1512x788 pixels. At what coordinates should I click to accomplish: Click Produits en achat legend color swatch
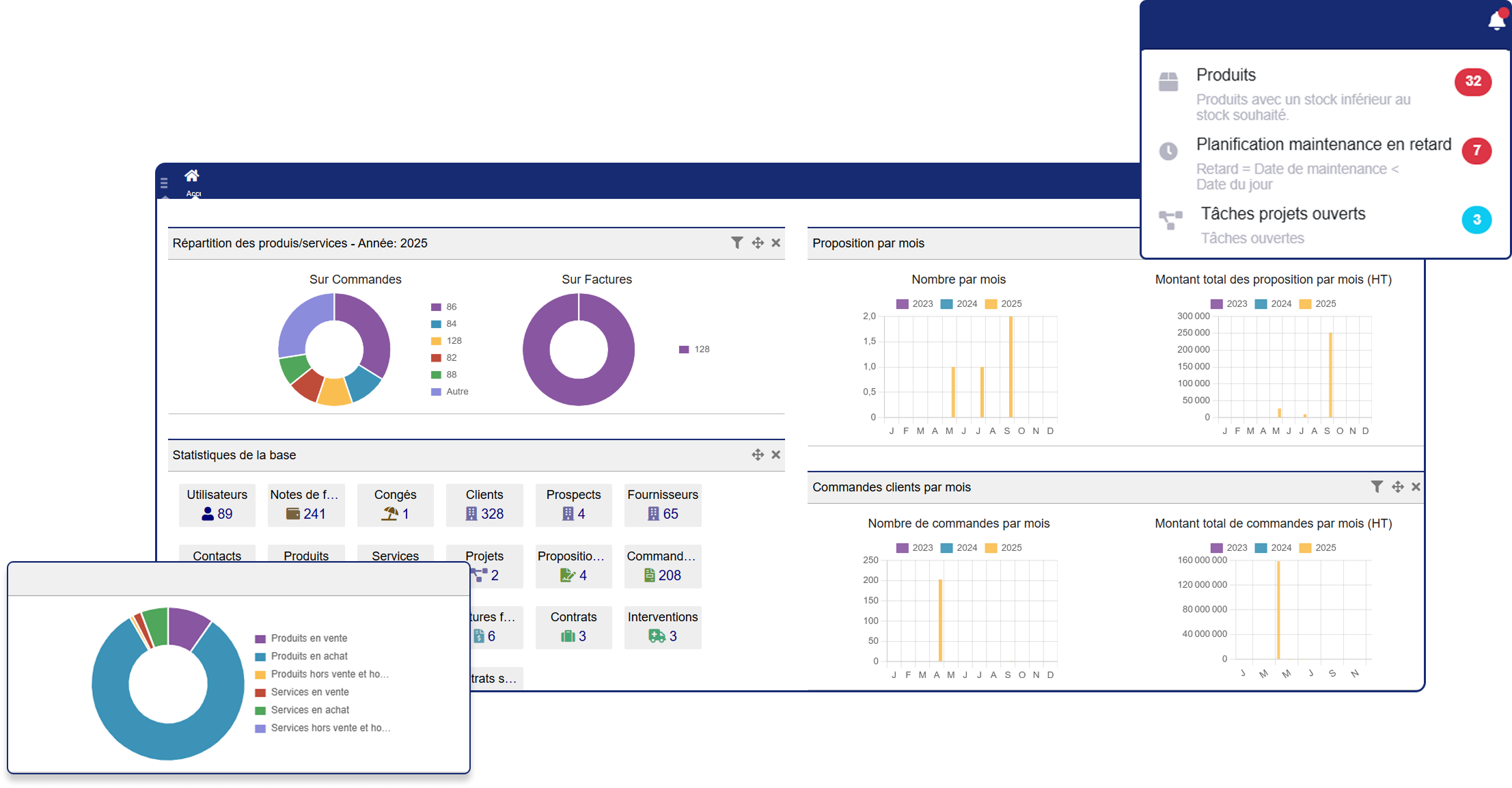click(x=260, y=656)
